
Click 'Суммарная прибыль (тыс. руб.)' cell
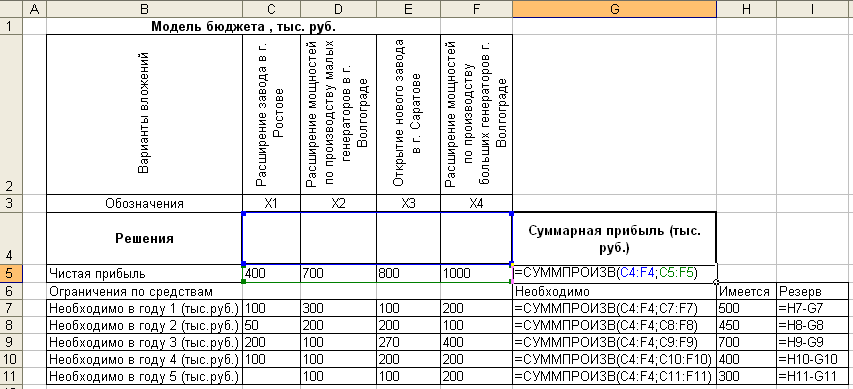[614, 238]
